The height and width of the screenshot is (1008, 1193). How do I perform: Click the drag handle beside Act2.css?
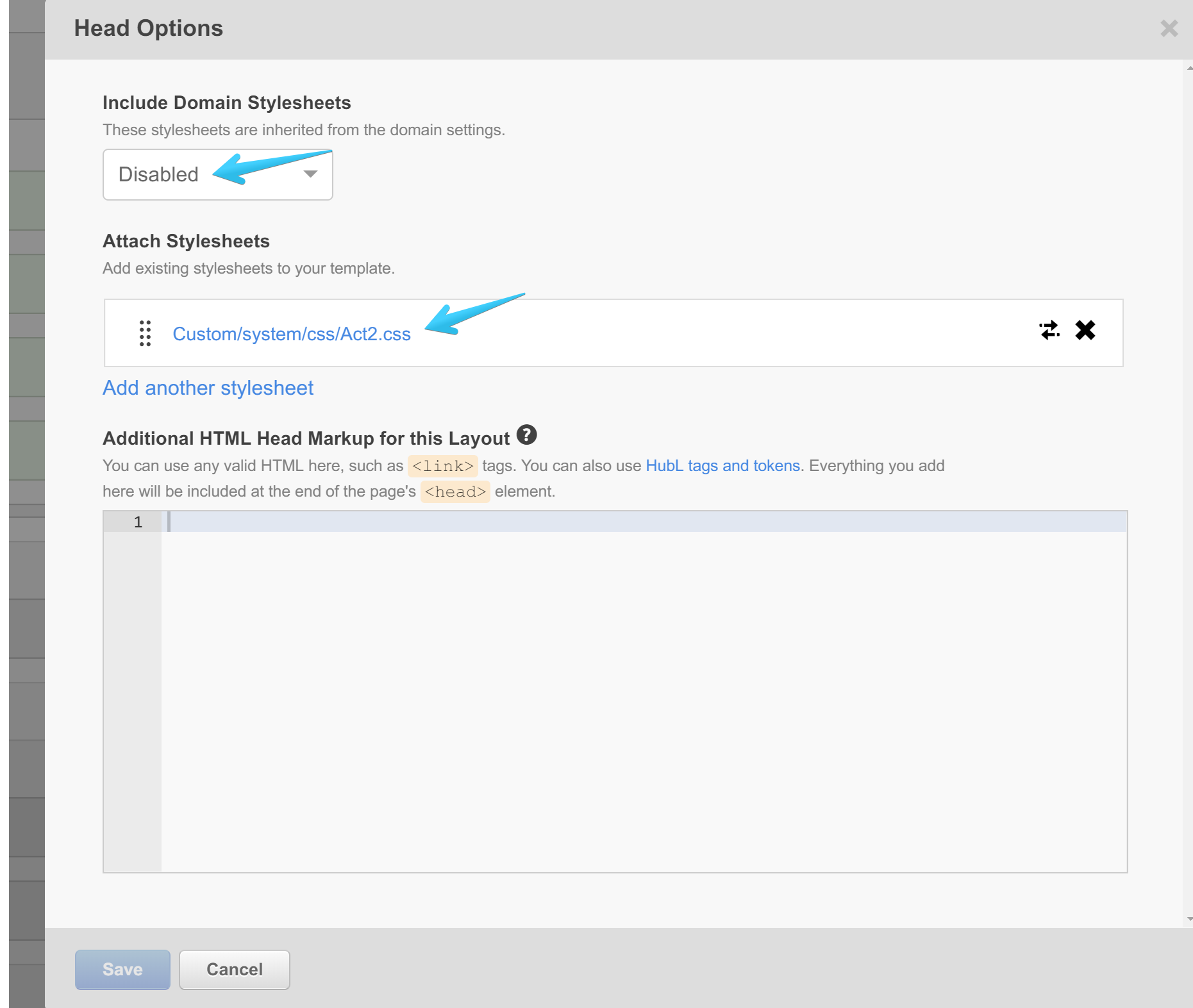click(x=146, y=333)
